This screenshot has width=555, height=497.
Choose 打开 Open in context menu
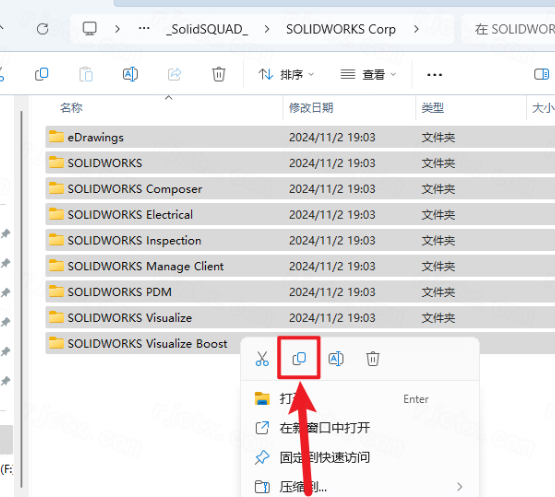(x=360, y=399)
